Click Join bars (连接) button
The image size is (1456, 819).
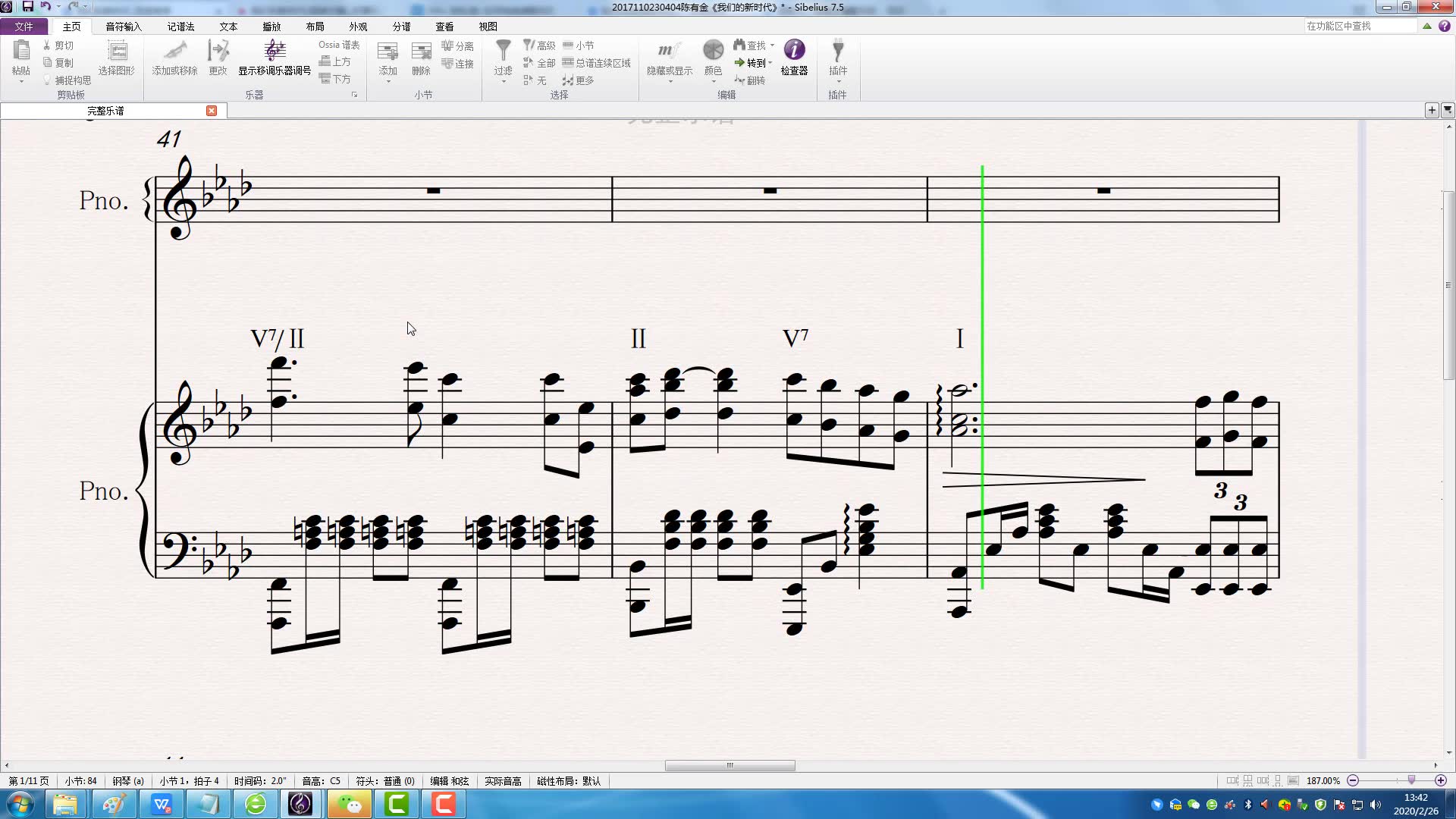[457, 64]
